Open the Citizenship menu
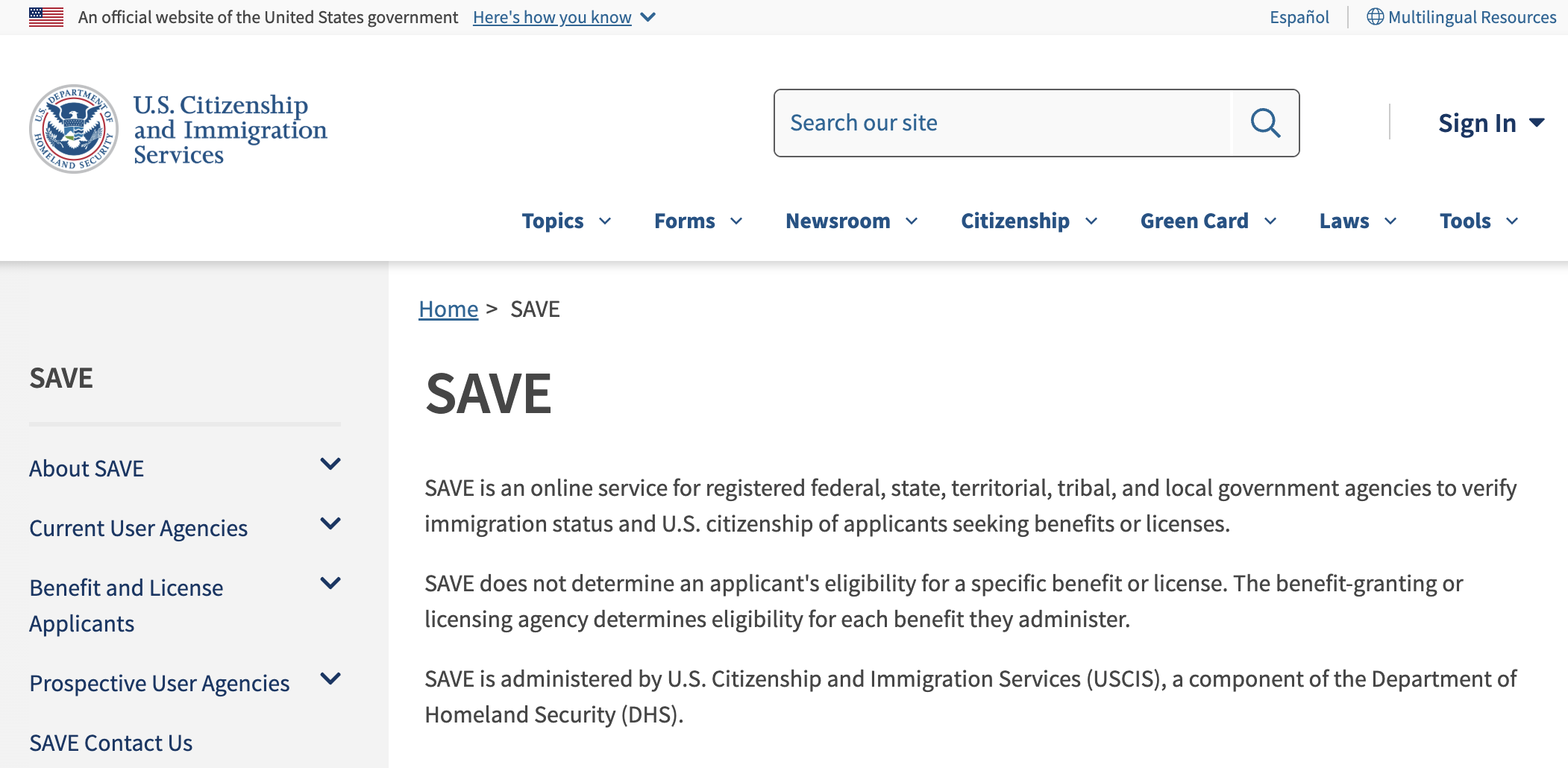The image size is (1568, 768). [x=1029, y=221]
